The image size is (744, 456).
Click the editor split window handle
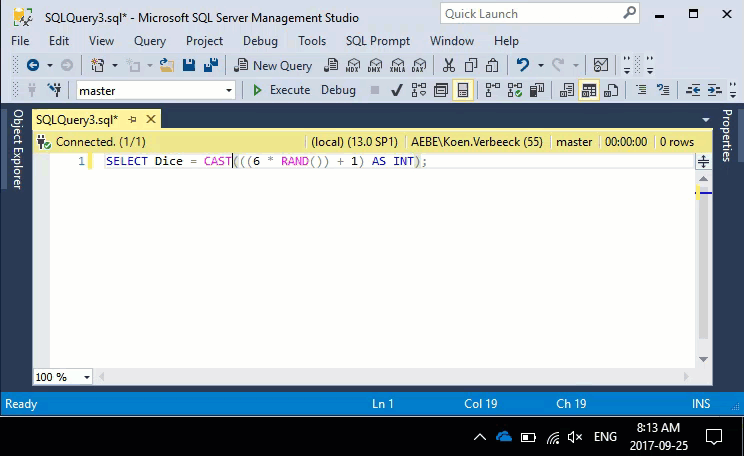tap(703, 161)
